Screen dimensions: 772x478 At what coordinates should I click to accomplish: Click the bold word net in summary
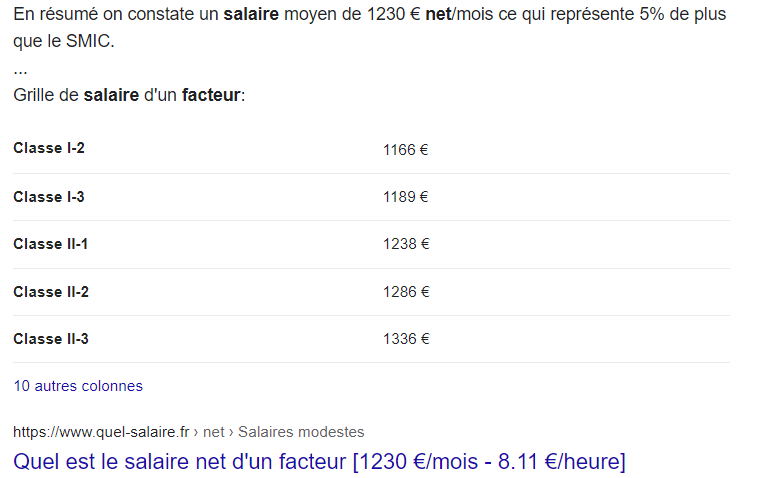click(x=438, y=14)
